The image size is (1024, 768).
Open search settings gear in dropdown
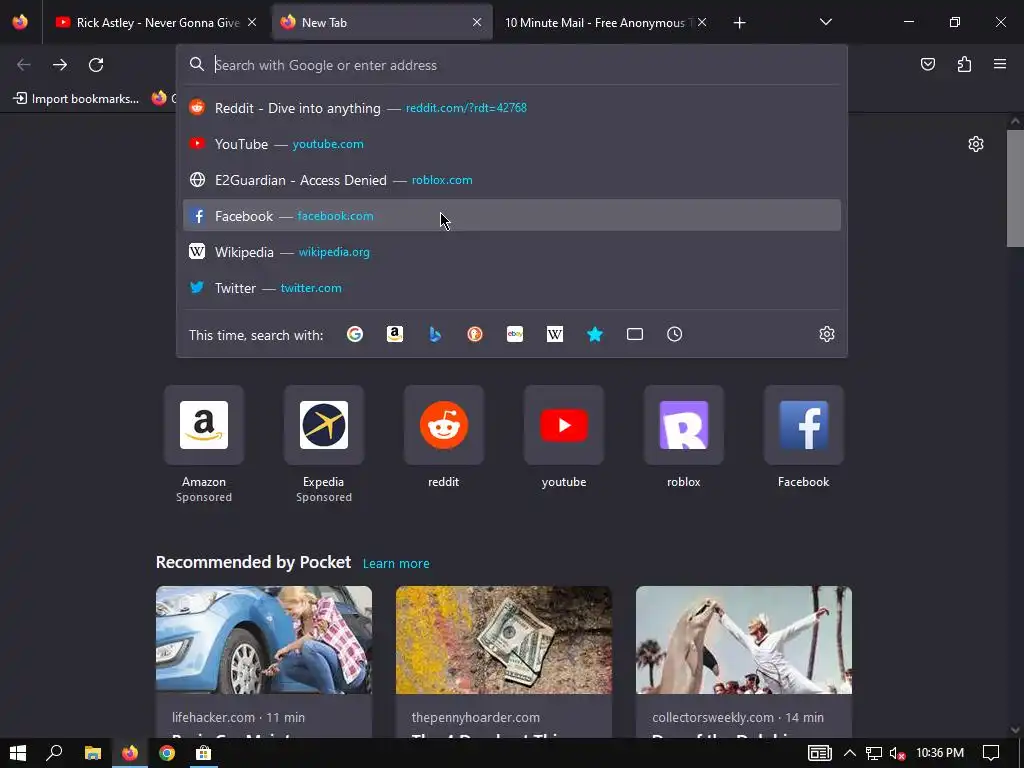tap(827, 334)
